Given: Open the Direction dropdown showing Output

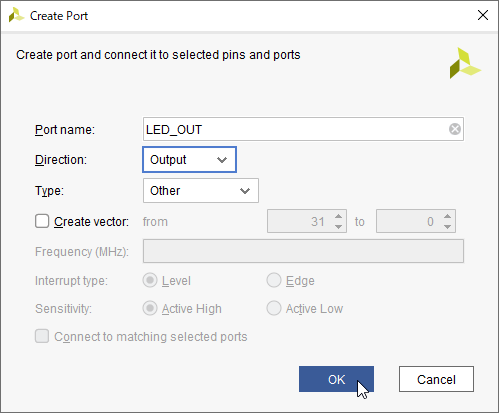Looking at the screenshot, I should (189, 160).
